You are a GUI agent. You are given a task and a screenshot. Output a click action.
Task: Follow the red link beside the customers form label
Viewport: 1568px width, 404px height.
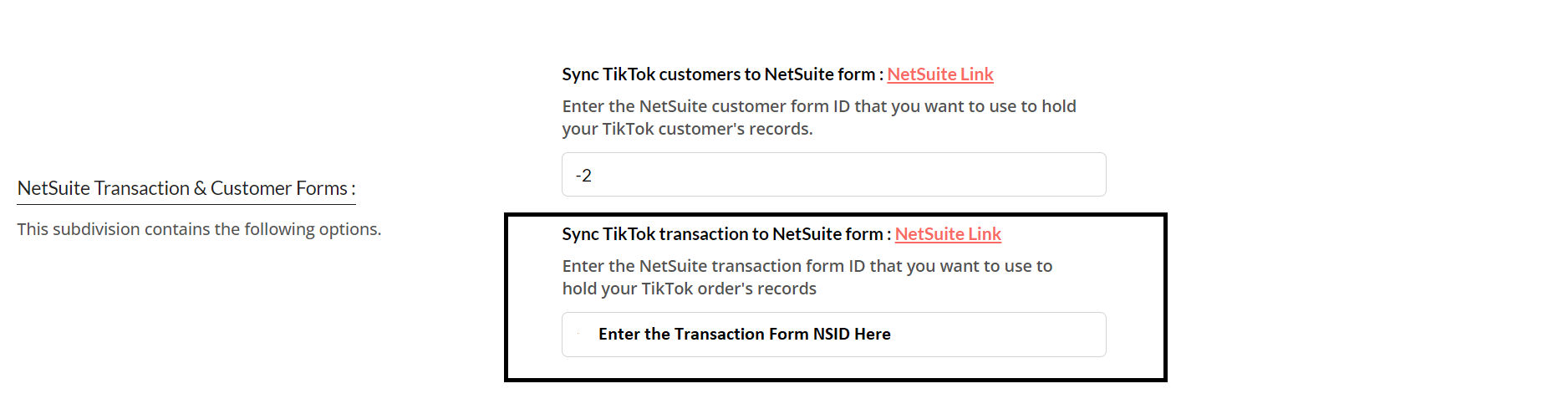939,74
